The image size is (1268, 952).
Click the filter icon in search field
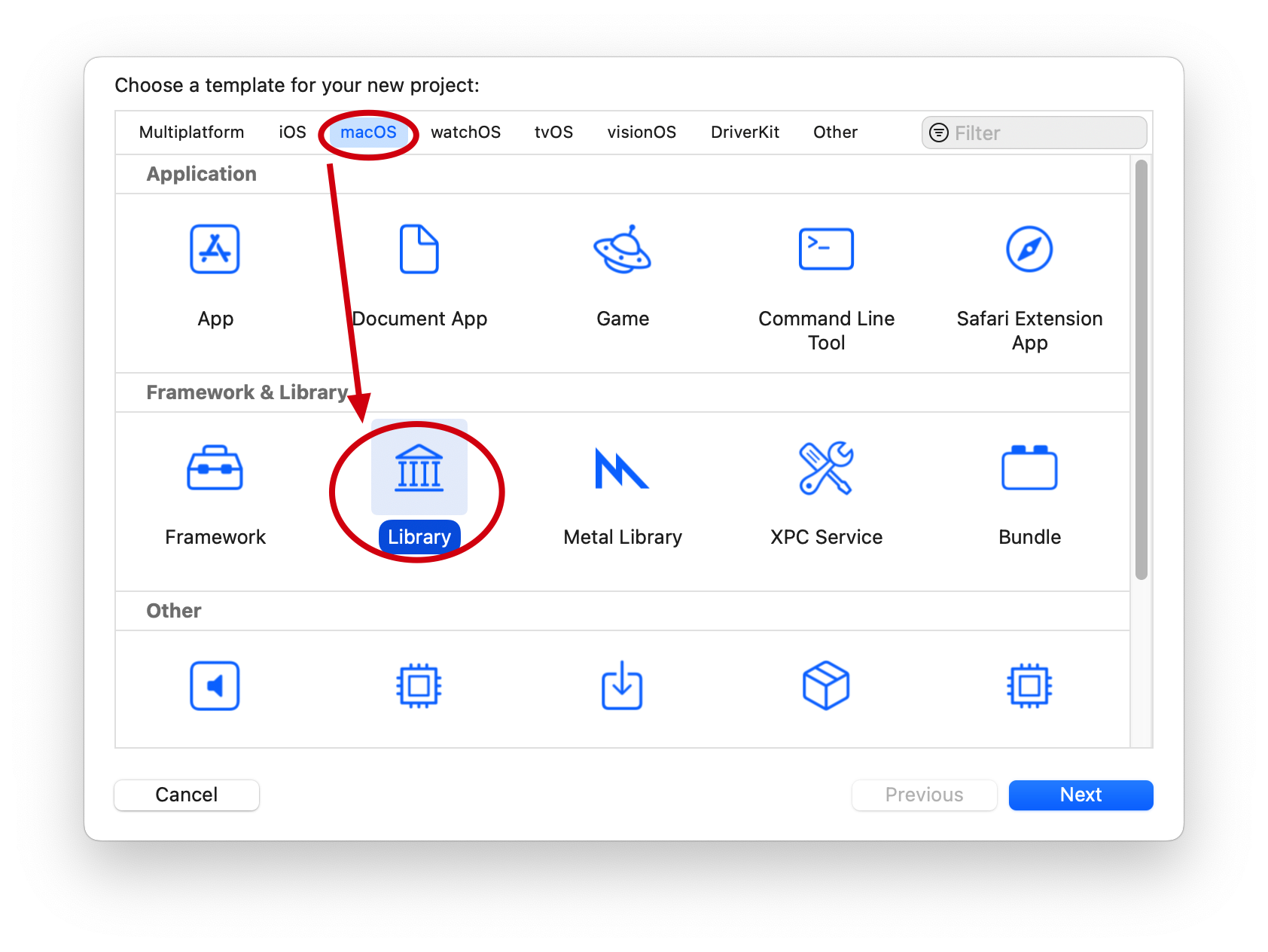click(939, 133)
